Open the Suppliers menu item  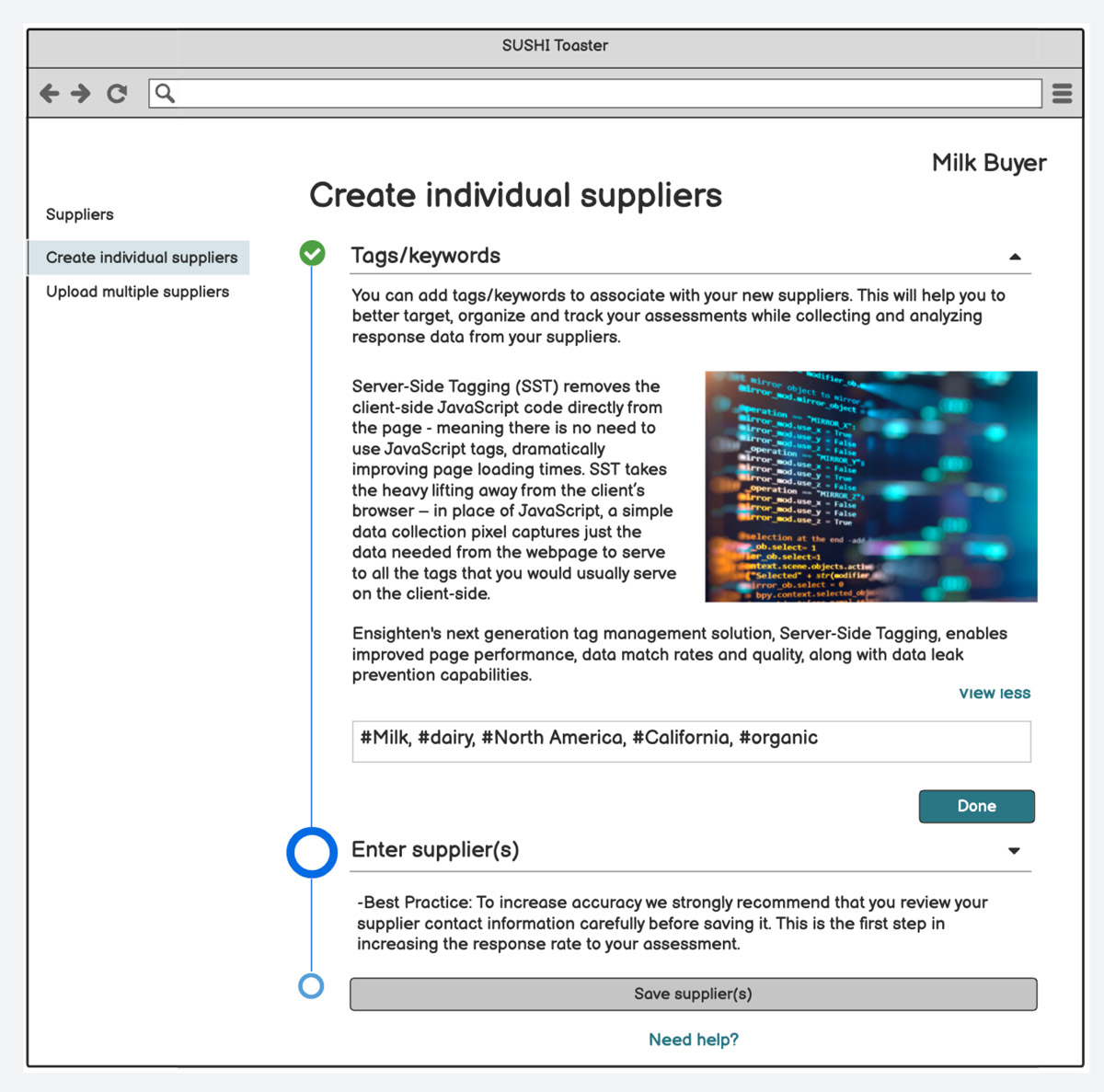(80, 214)
